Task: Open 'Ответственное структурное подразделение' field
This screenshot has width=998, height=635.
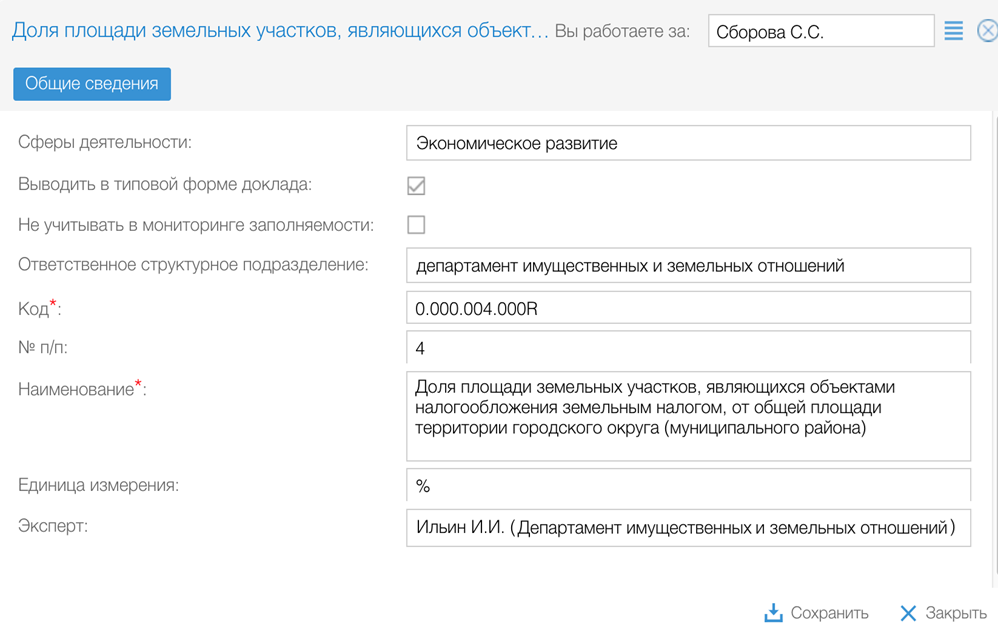Action: coord(688,266)
